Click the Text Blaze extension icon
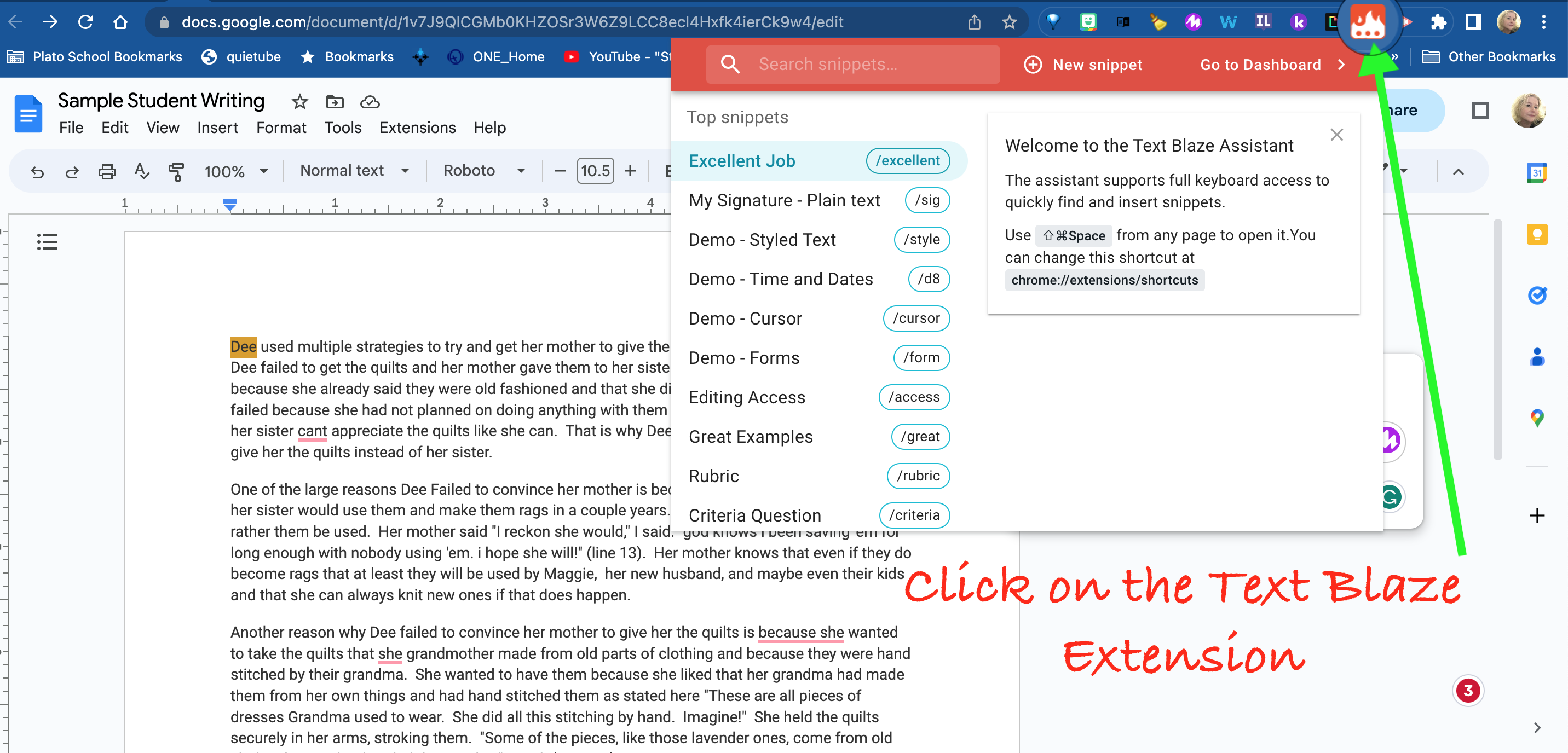 tap(1367, 23)
